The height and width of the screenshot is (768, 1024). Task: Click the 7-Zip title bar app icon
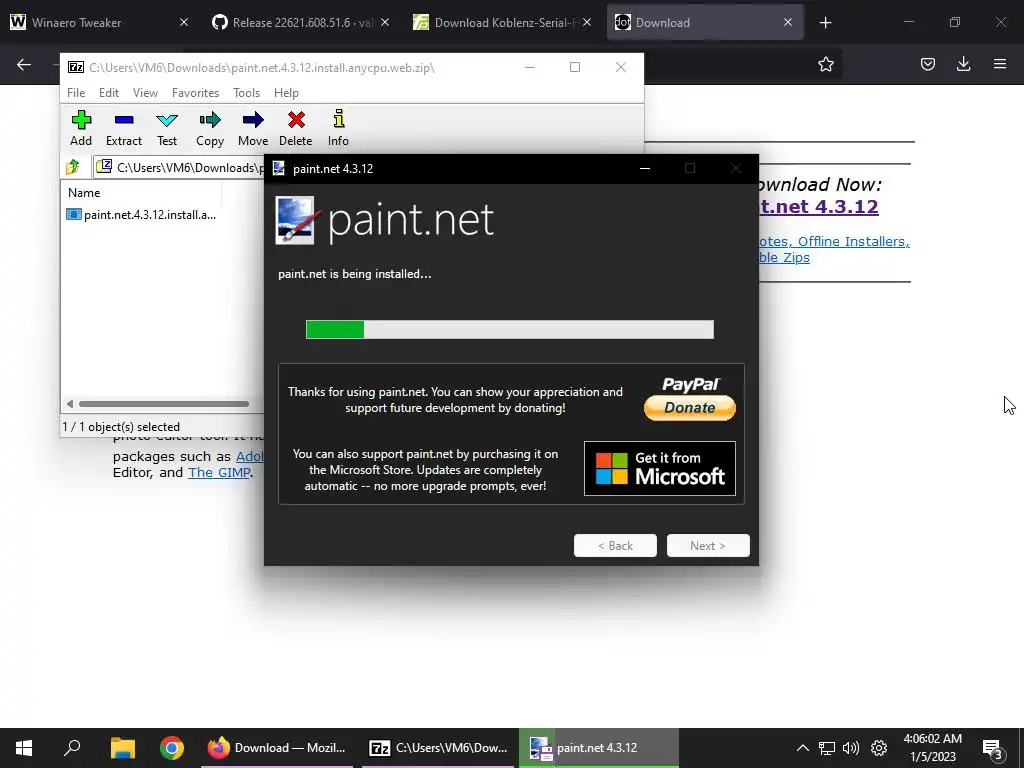tap(76, 67)
